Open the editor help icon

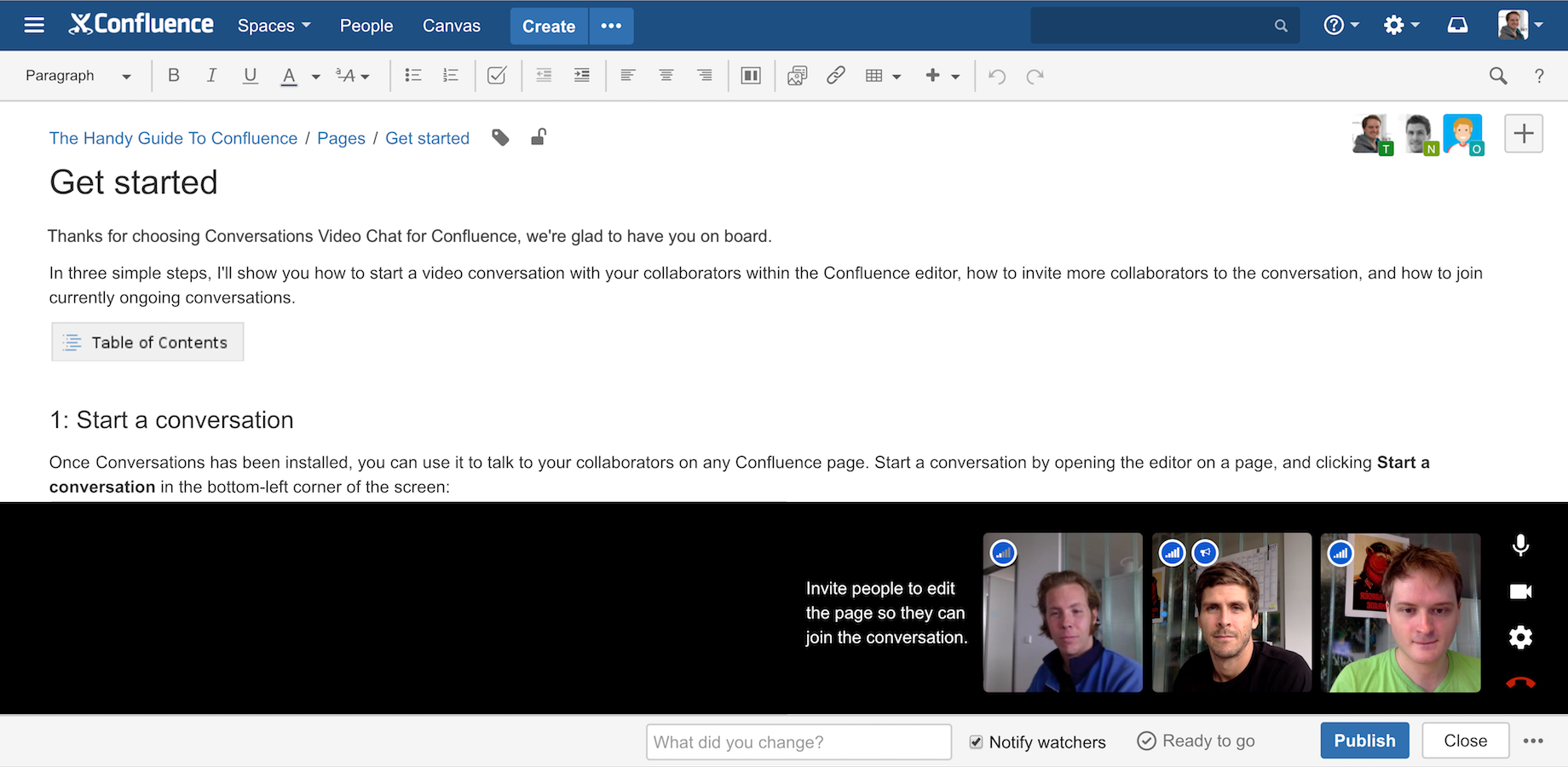click(x=1539, y=76)
